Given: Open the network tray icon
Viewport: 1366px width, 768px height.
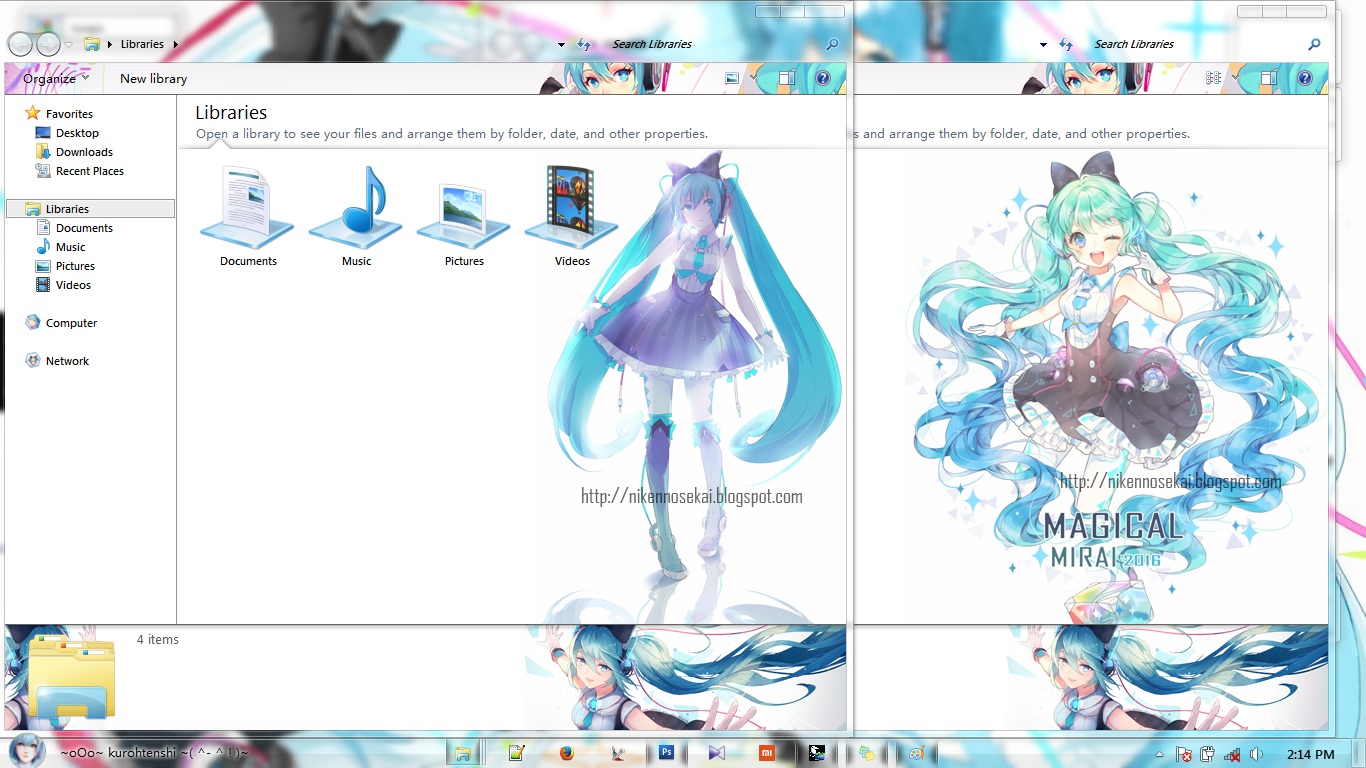Looking at the screenshot, I should (x=1233, y=754).
